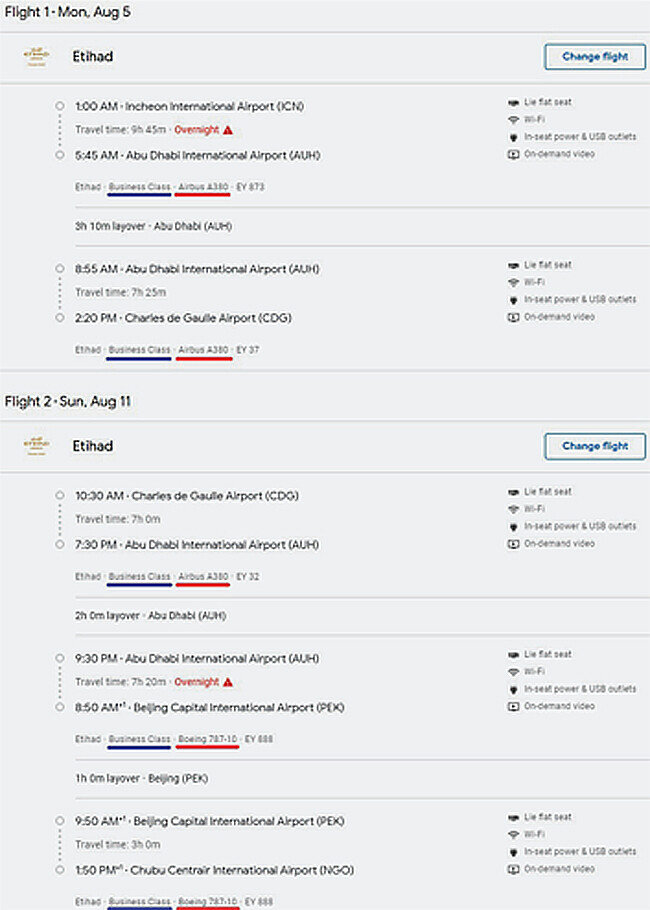Click underlined Airbus A380 on flight EY 37
Image resolution: width=650 pixels, height=910 pixels.
point(203,350)
